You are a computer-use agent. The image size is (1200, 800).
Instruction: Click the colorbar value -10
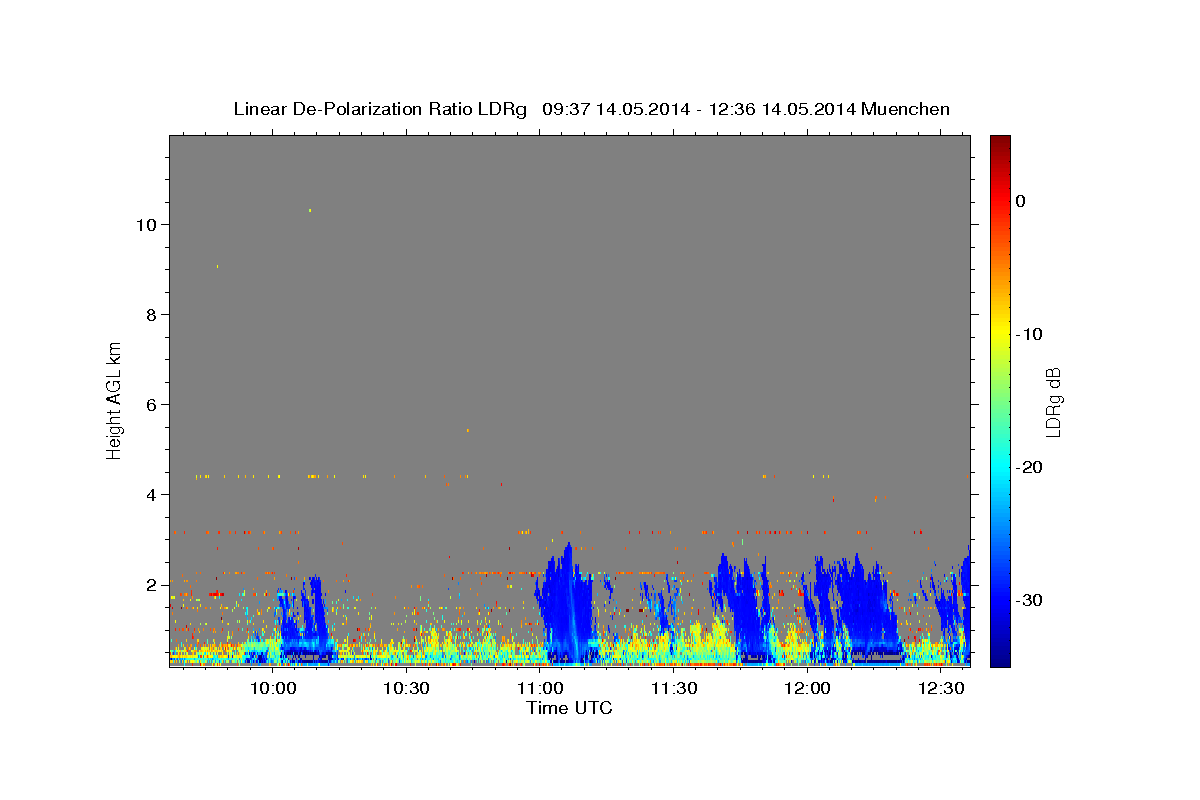1029,334
